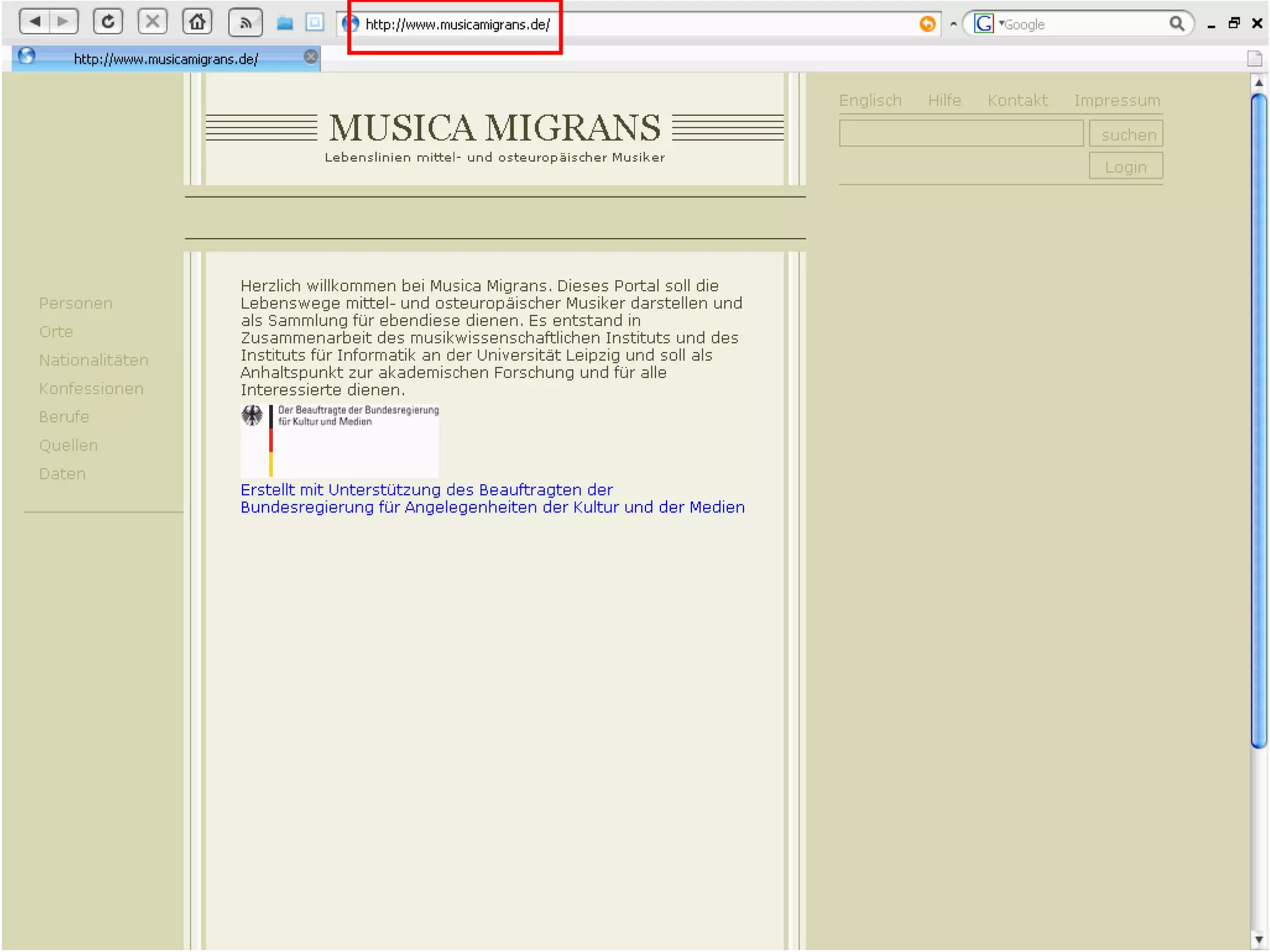
Task: Open the Personen navigation item
Action: point(76,303)
